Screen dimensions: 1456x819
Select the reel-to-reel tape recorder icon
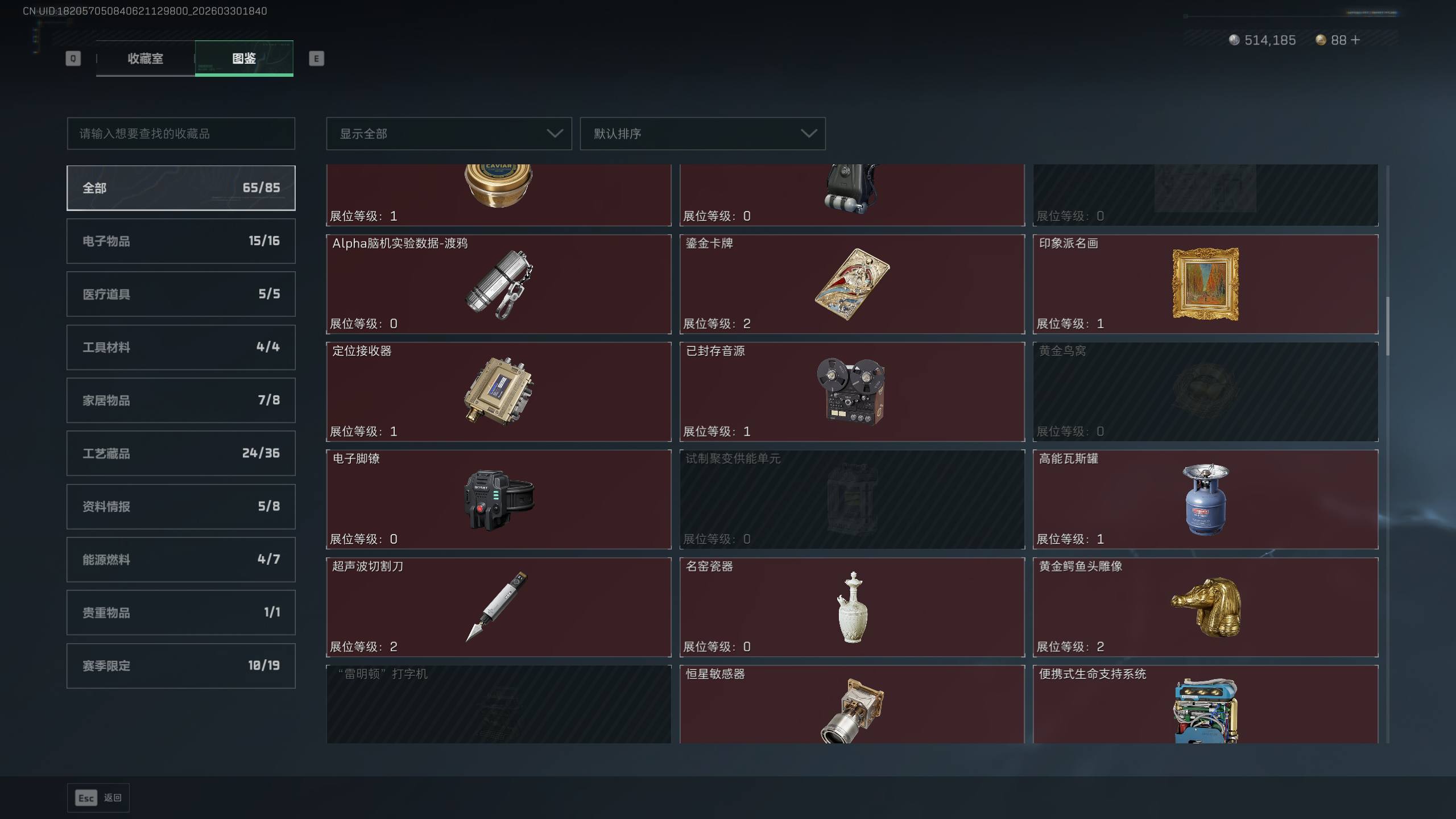click(851, 391)
